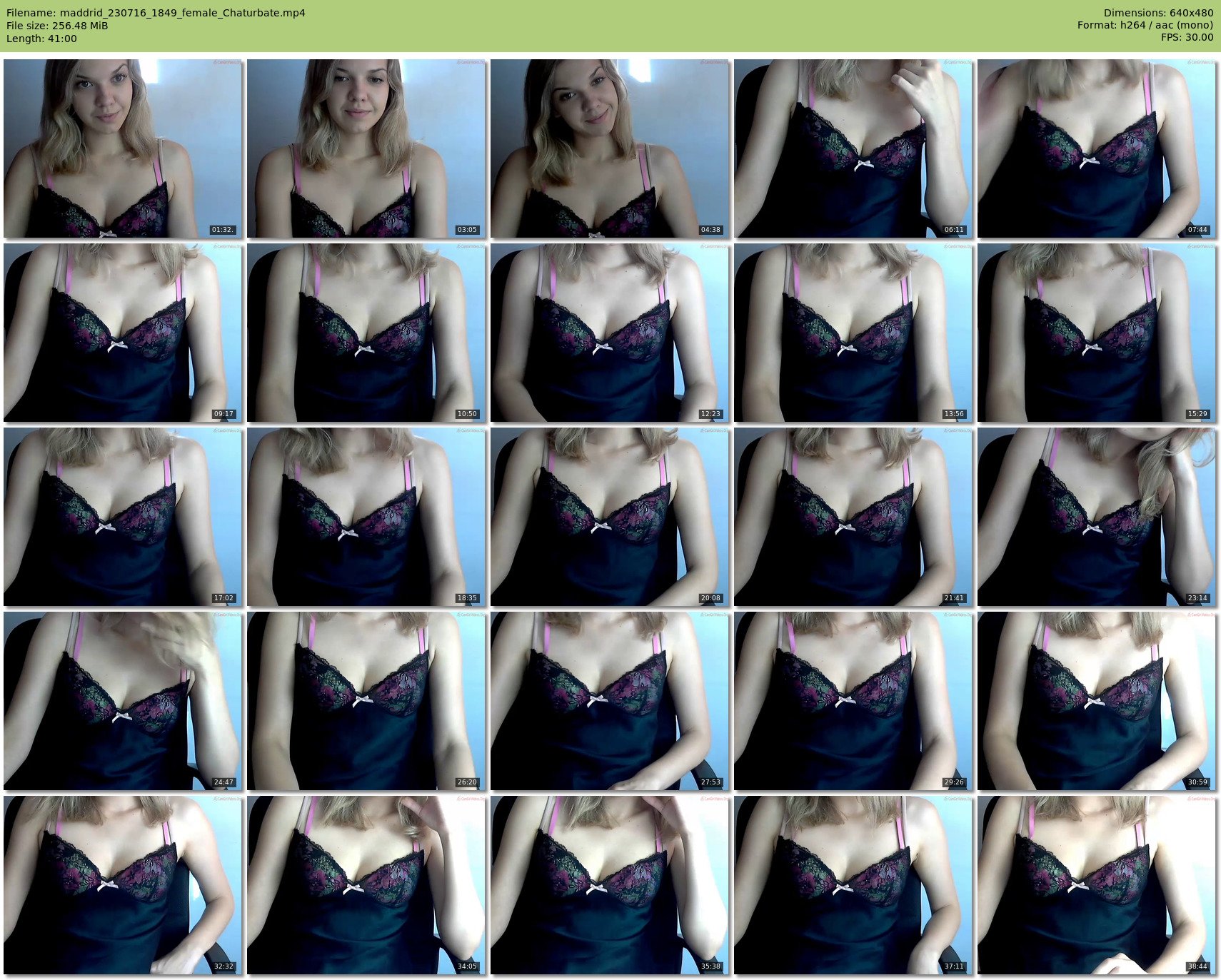
Task: Open the thumbnail stamped 07:44
Action: tap(1097, 148)
